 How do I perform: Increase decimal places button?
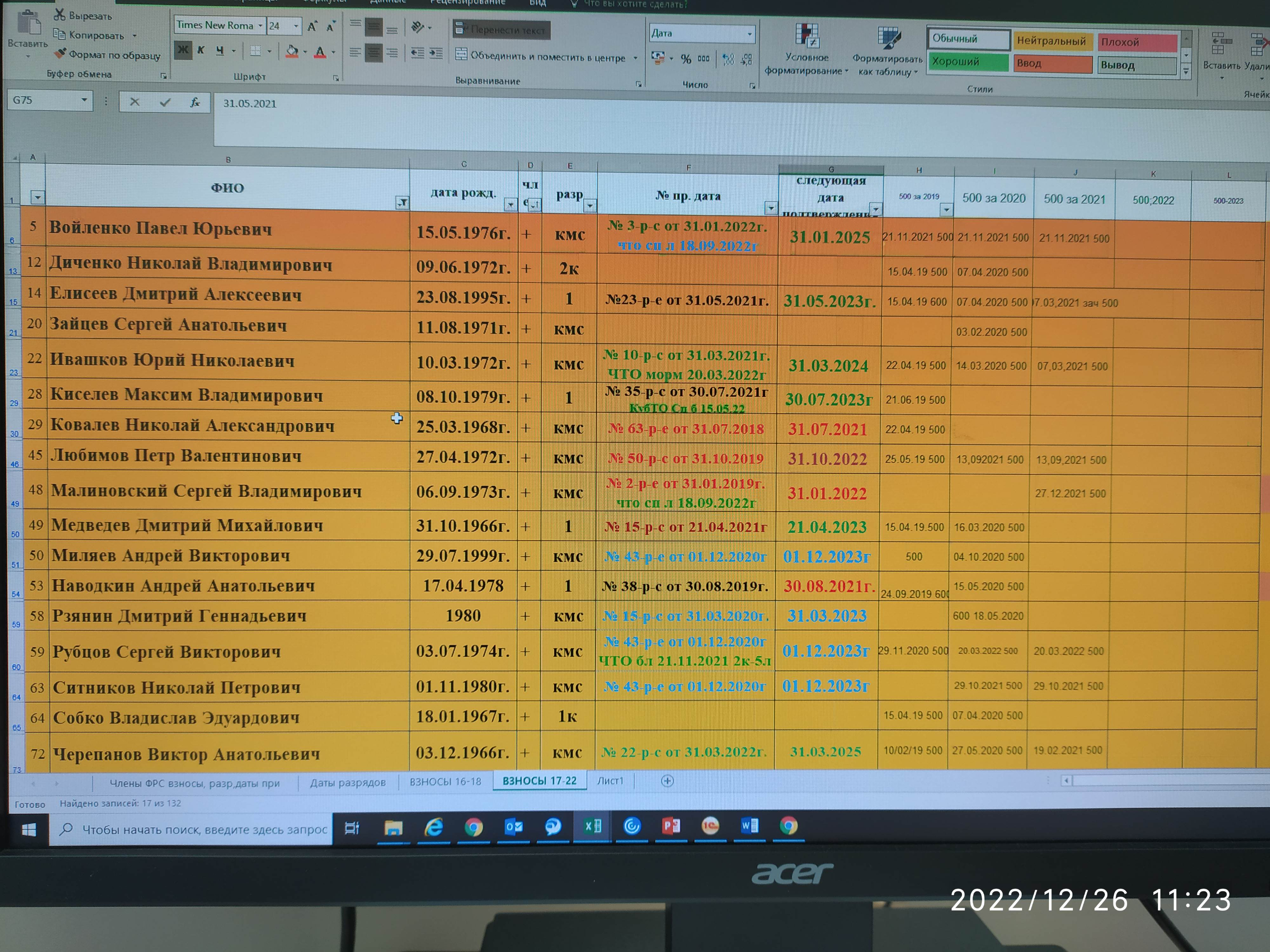[x=728, y=59]
